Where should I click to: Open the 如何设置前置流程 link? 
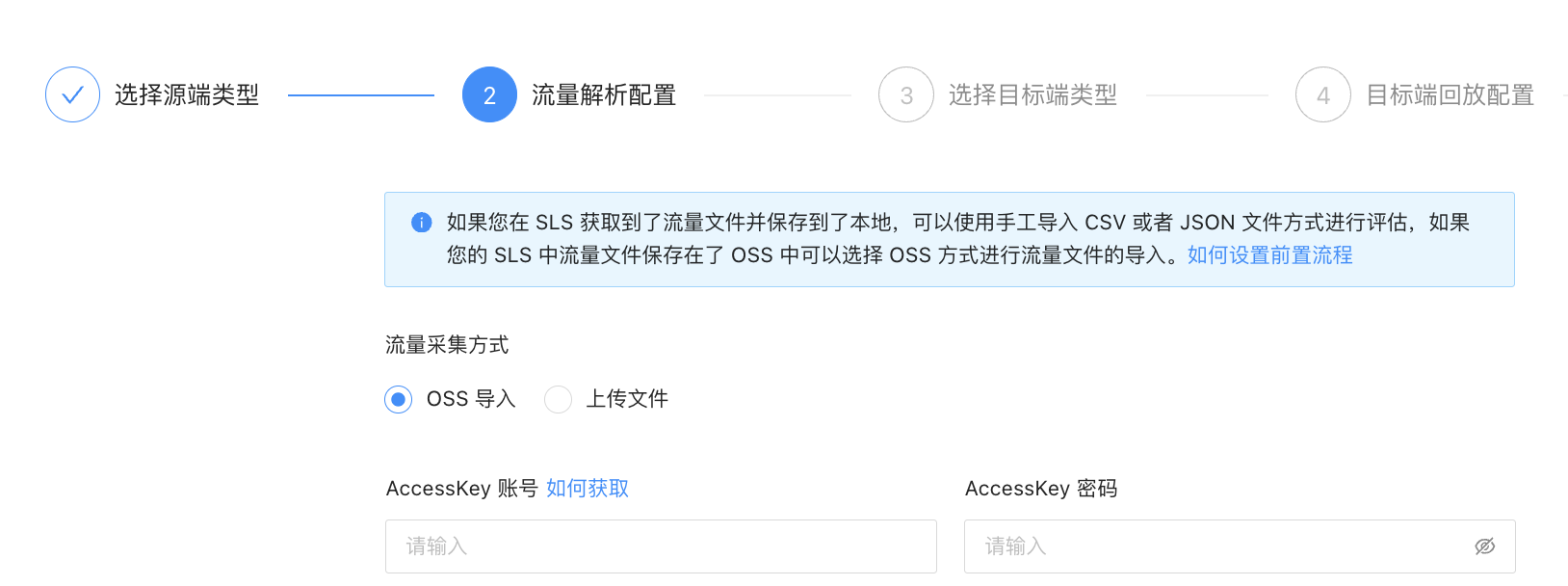(x=1269, y=255)
